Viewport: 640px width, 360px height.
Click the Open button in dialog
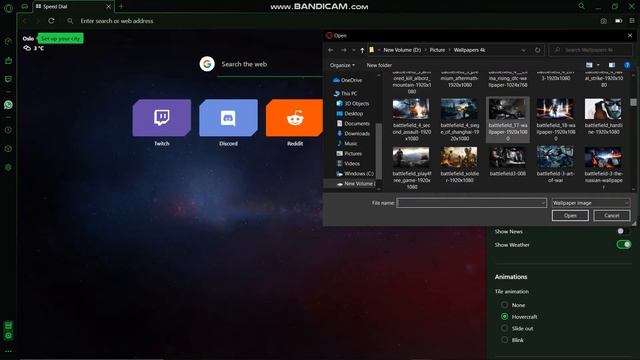click(570, 216)
